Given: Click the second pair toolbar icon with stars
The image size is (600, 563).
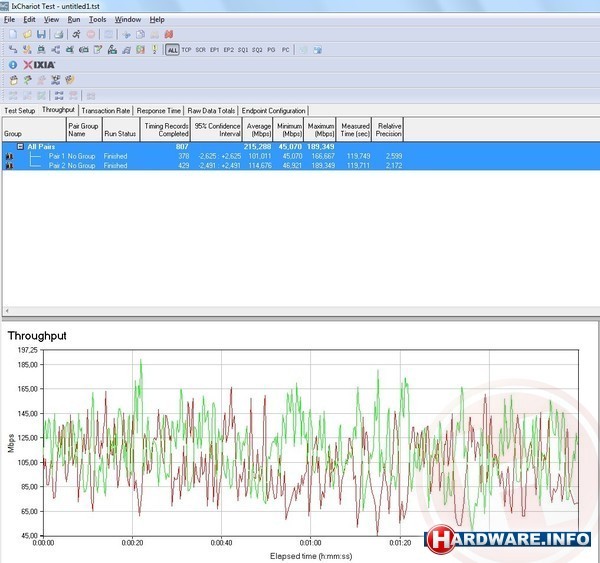Looking at the screenshot, I should [27, 49].
